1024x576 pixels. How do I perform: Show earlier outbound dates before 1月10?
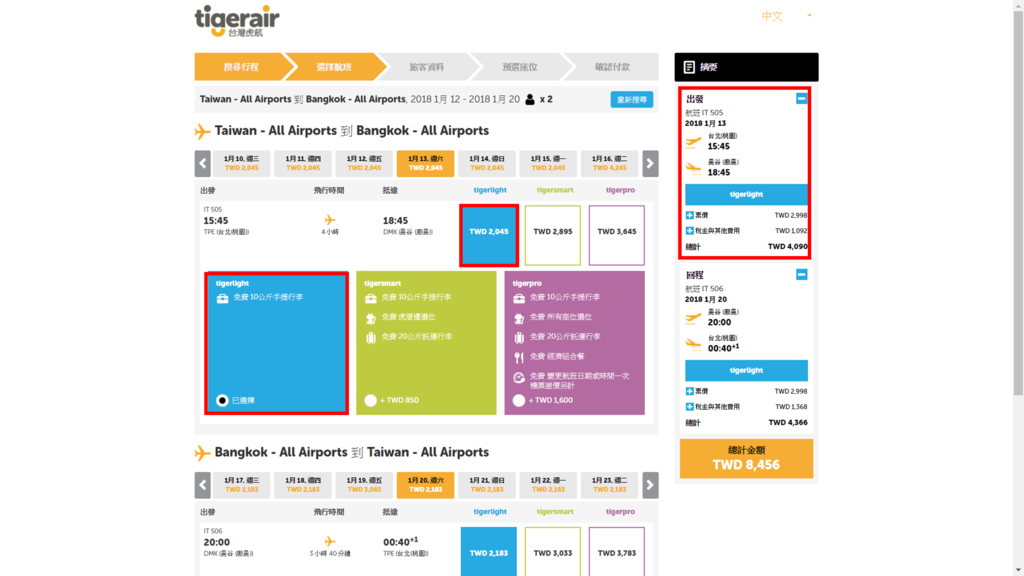(202, 164)
